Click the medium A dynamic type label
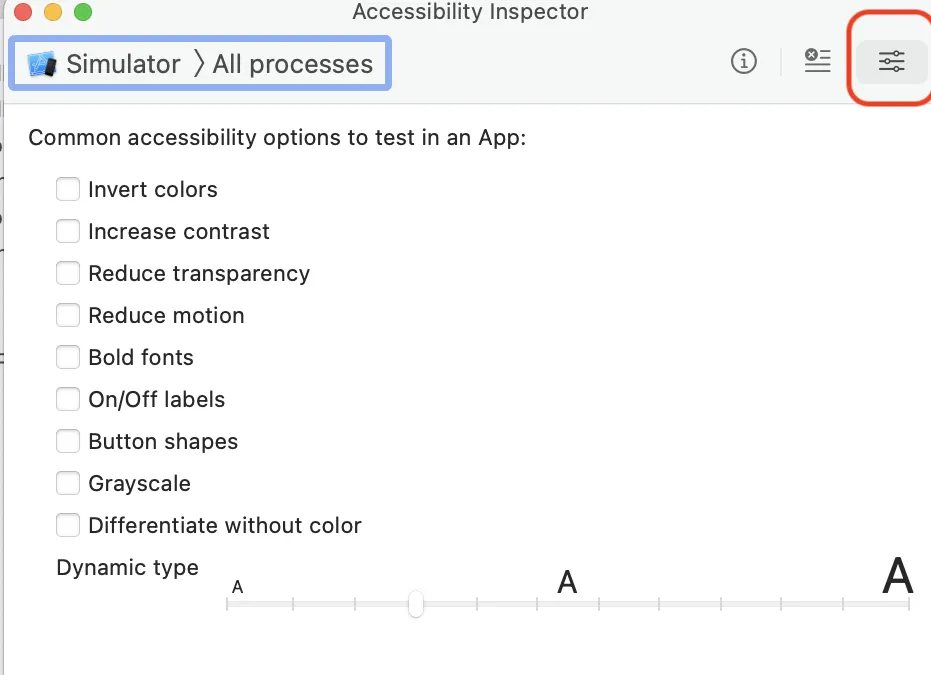The height and width of the screenshot is (675, 931). pos(567,582)
